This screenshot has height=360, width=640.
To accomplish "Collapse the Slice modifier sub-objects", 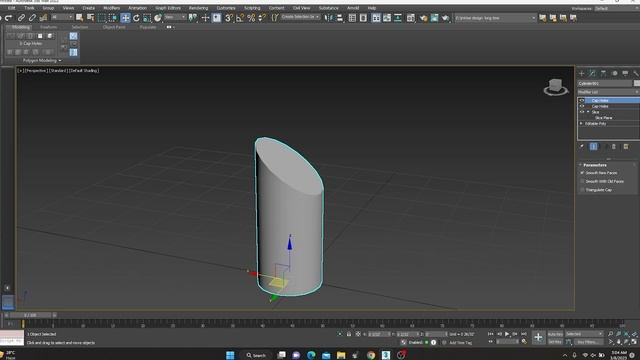I will pyautogui.click(x=588, y=112).
